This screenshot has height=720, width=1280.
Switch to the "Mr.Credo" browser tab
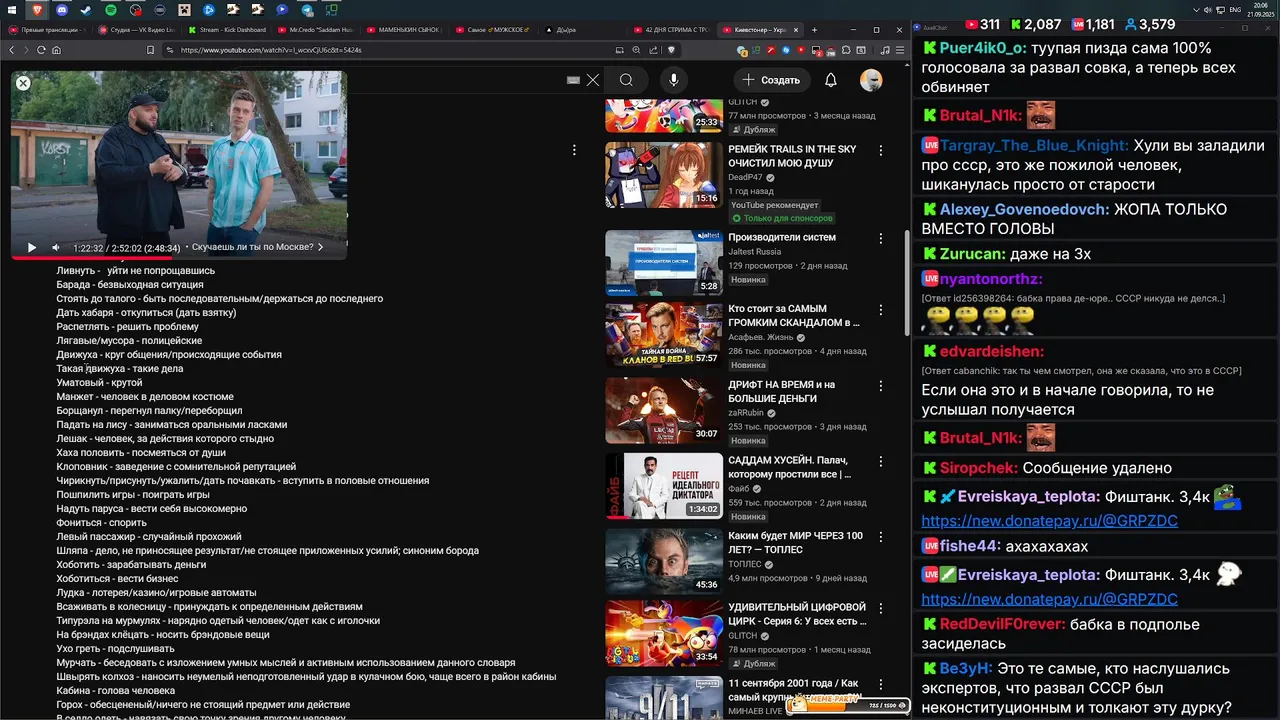coord(315,30)
